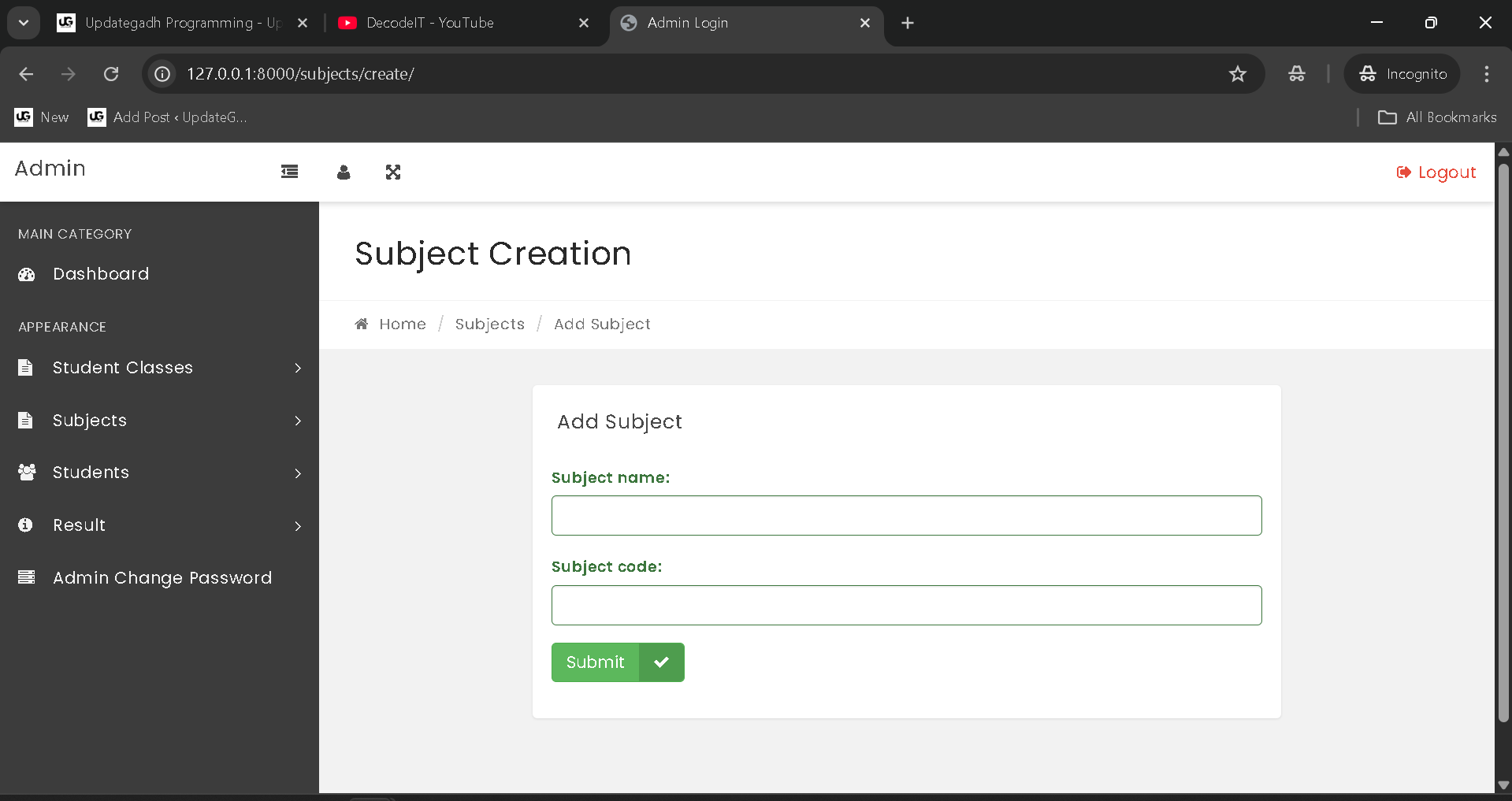Screen dimensions: 1512x801
Task: Expand the Result menu chevron
Action: [x=298, y=526]
